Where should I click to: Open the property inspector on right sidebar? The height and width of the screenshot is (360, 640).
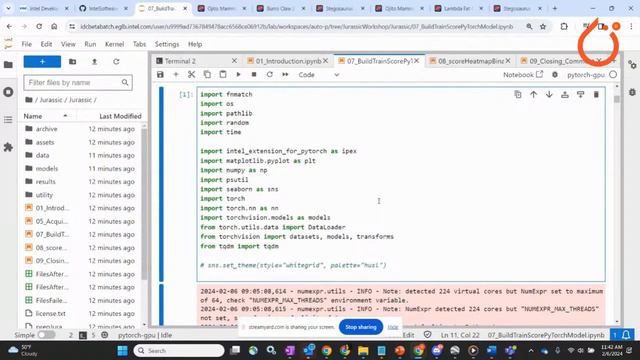632,64
